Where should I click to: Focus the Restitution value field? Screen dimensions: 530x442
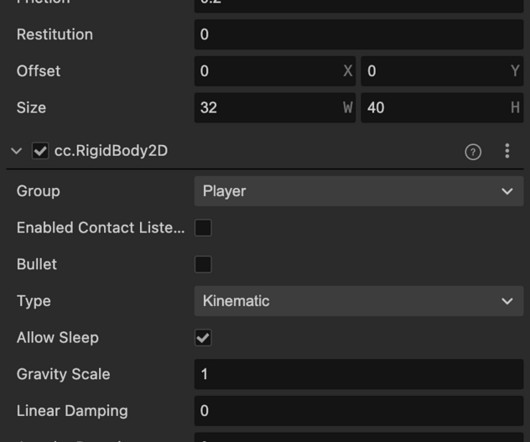click(359, 34)
